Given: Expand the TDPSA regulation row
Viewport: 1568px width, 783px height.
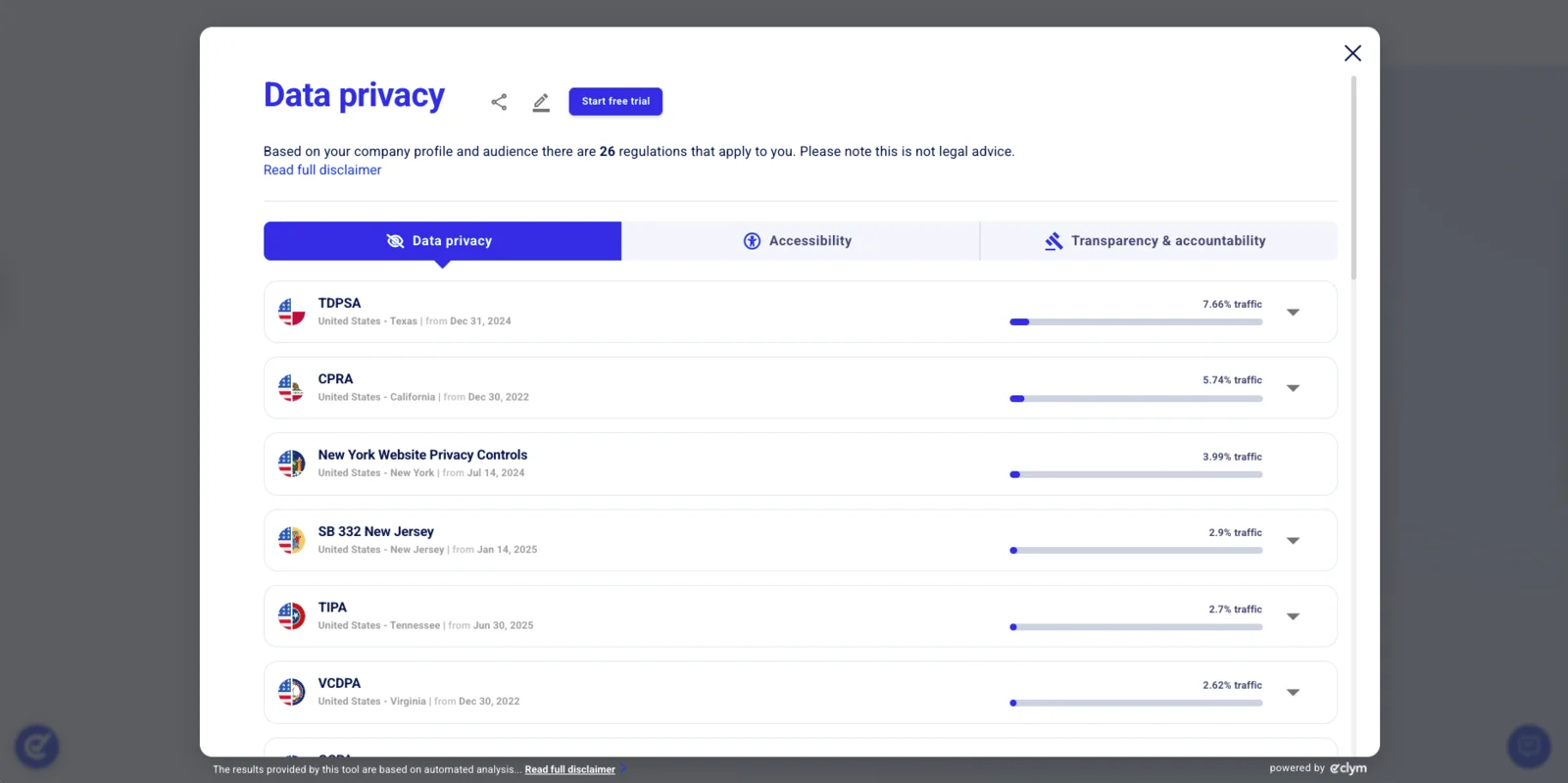Looking at the screenshot, I should (1293, 313).
